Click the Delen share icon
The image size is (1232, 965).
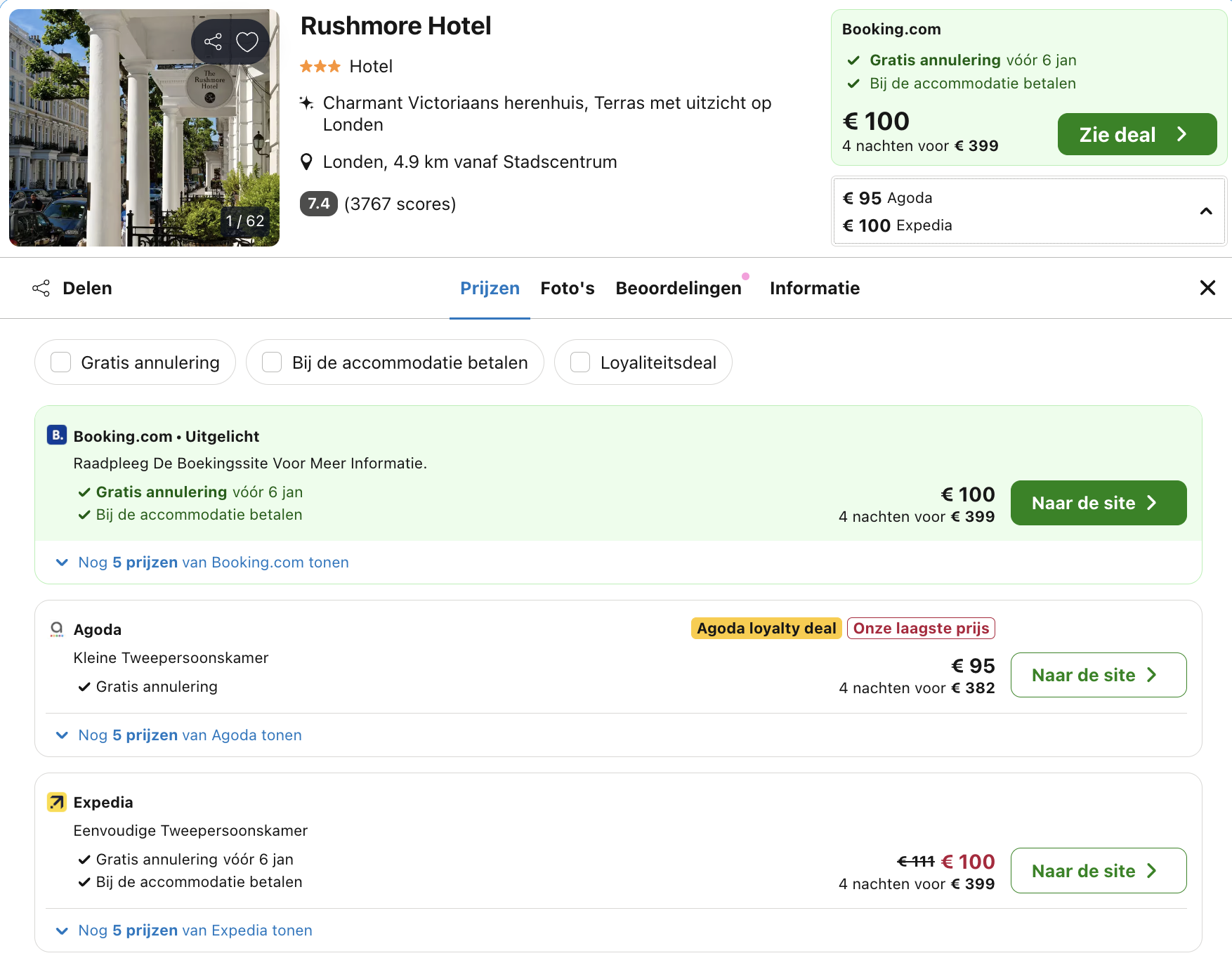click(41, 288)
